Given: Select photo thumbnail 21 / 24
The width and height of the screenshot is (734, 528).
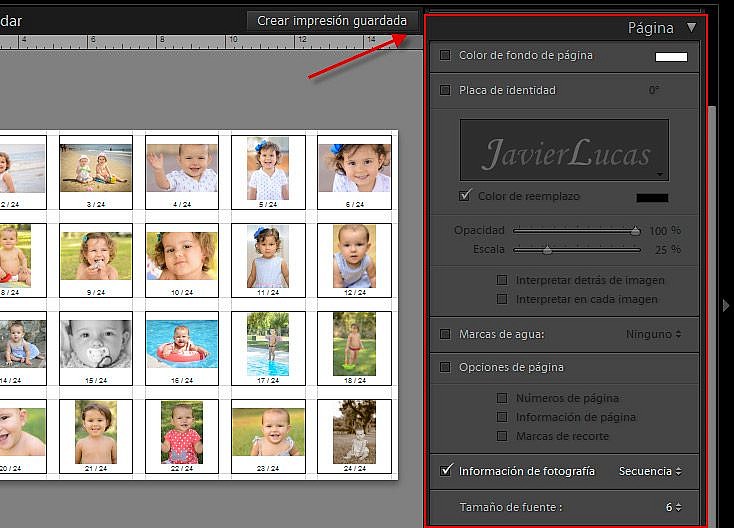Looking at the screenshot, I should click(96, 436).
